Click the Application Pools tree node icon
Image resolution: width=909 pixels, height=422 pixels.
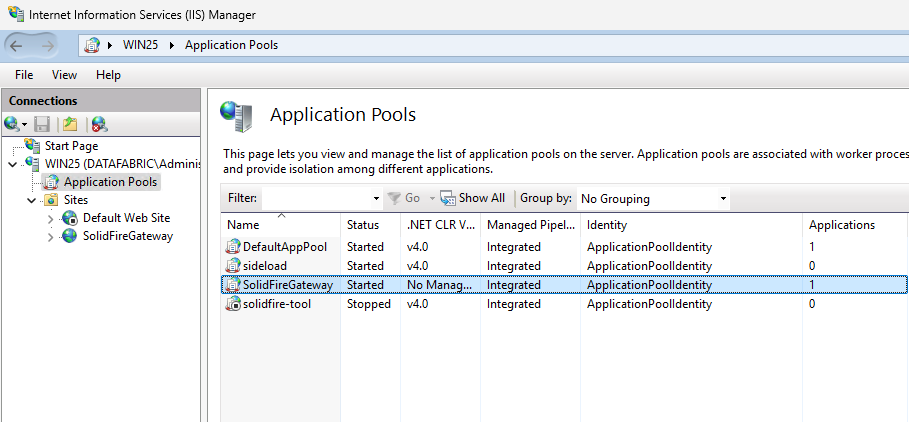(x=52, y=182)
